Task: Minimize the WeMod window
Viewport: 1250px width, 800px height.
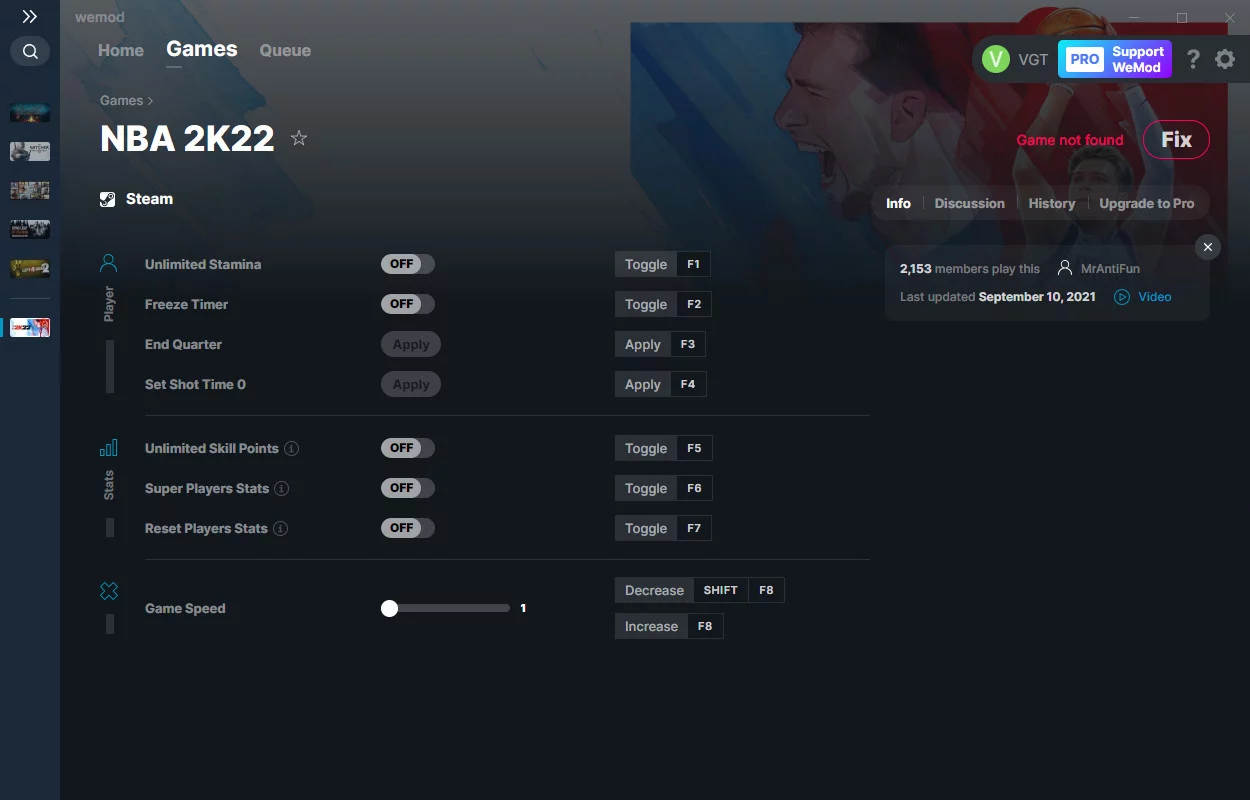Action: (x=1134, y=18)
